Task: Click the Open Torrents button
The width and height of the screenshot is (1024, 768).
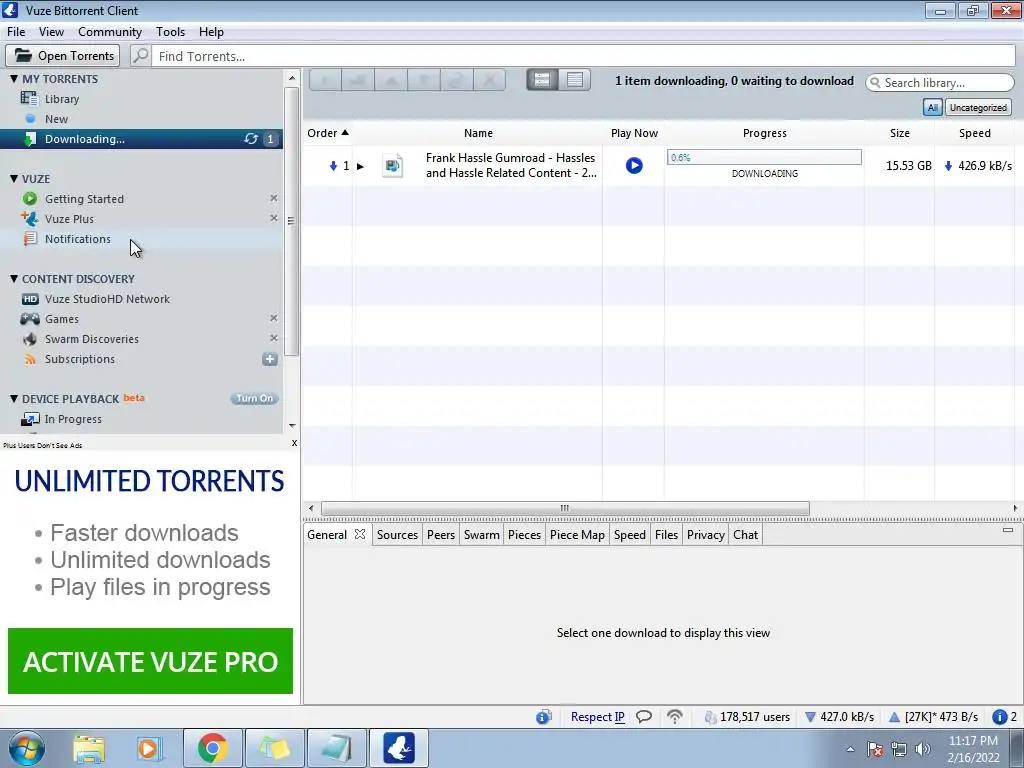Action: click(63, 56)
